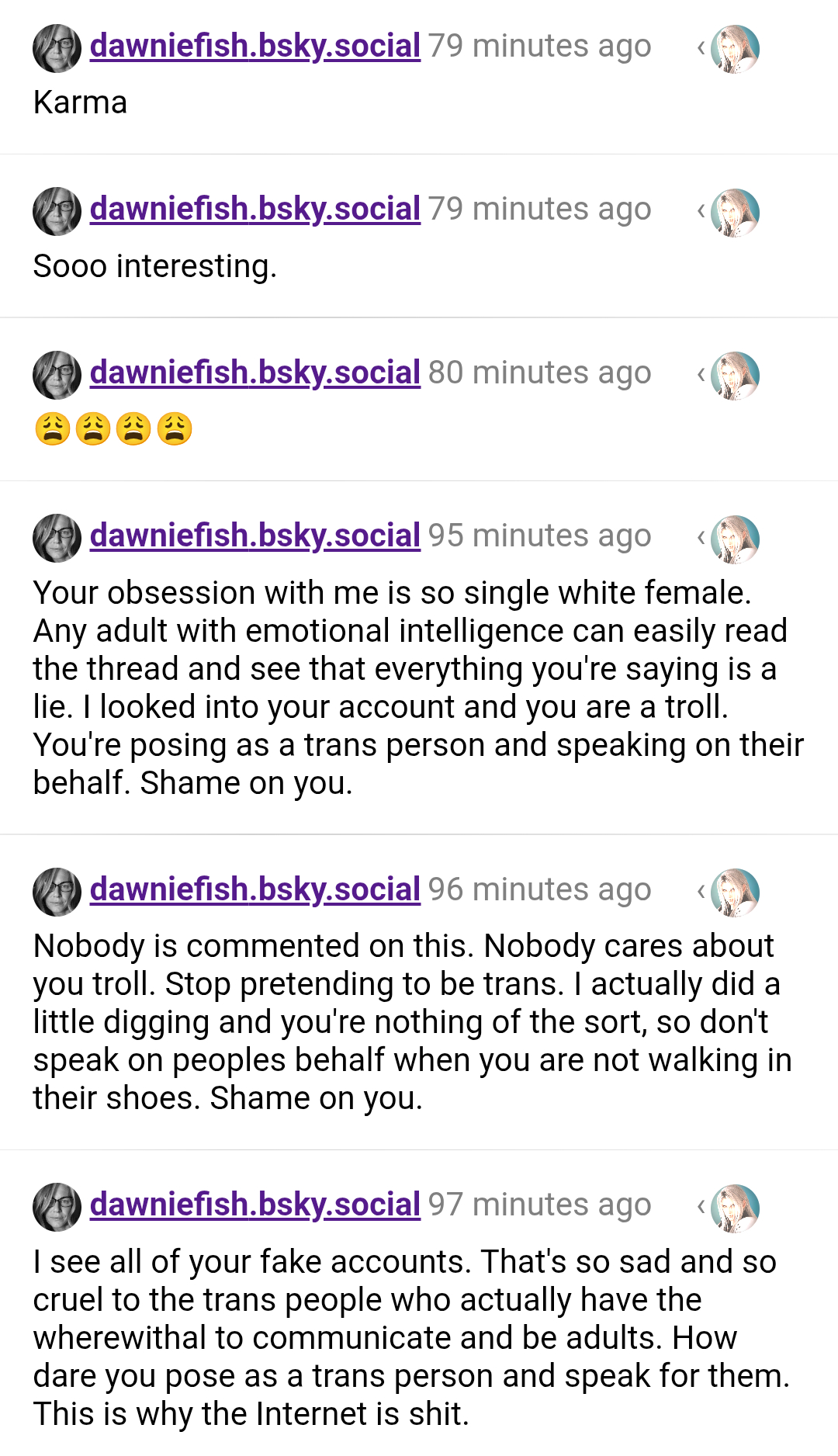Open recipient avatar on the "Sooo interesting." post

(735, 212)
